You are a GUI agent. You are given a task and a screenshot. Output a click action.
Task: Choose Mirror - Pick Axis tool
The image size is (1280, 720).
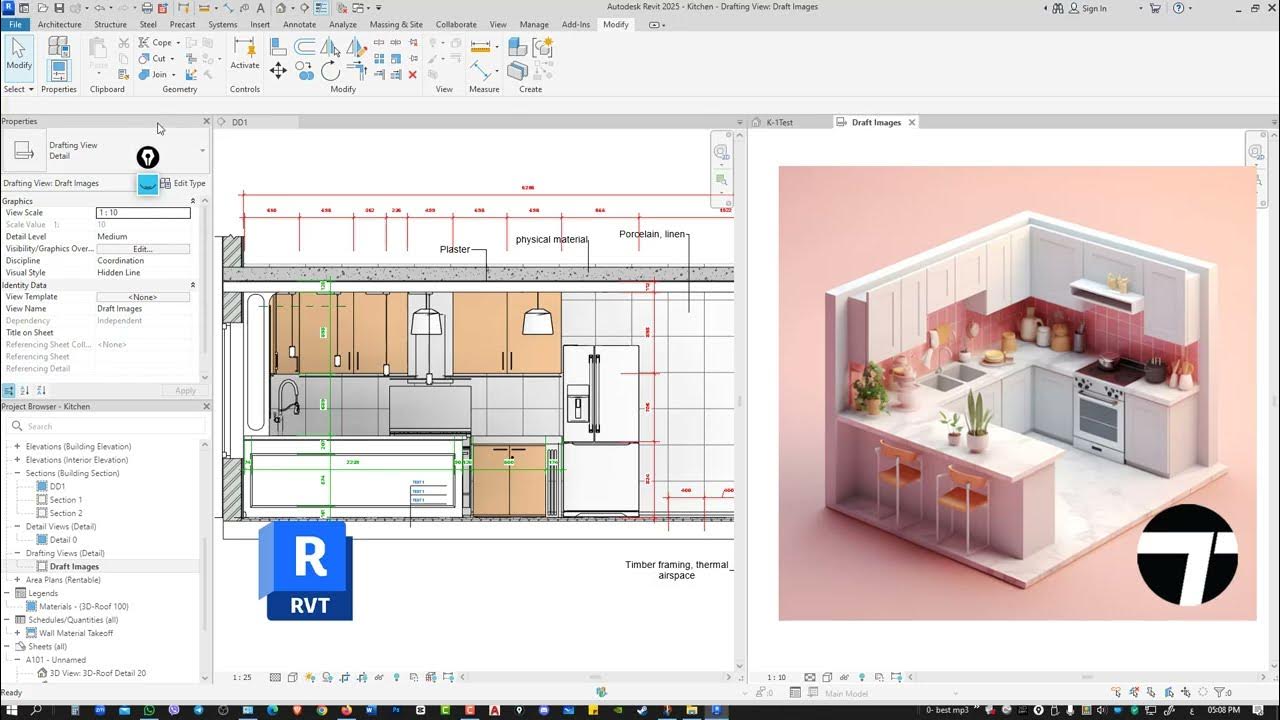[330, 47]
